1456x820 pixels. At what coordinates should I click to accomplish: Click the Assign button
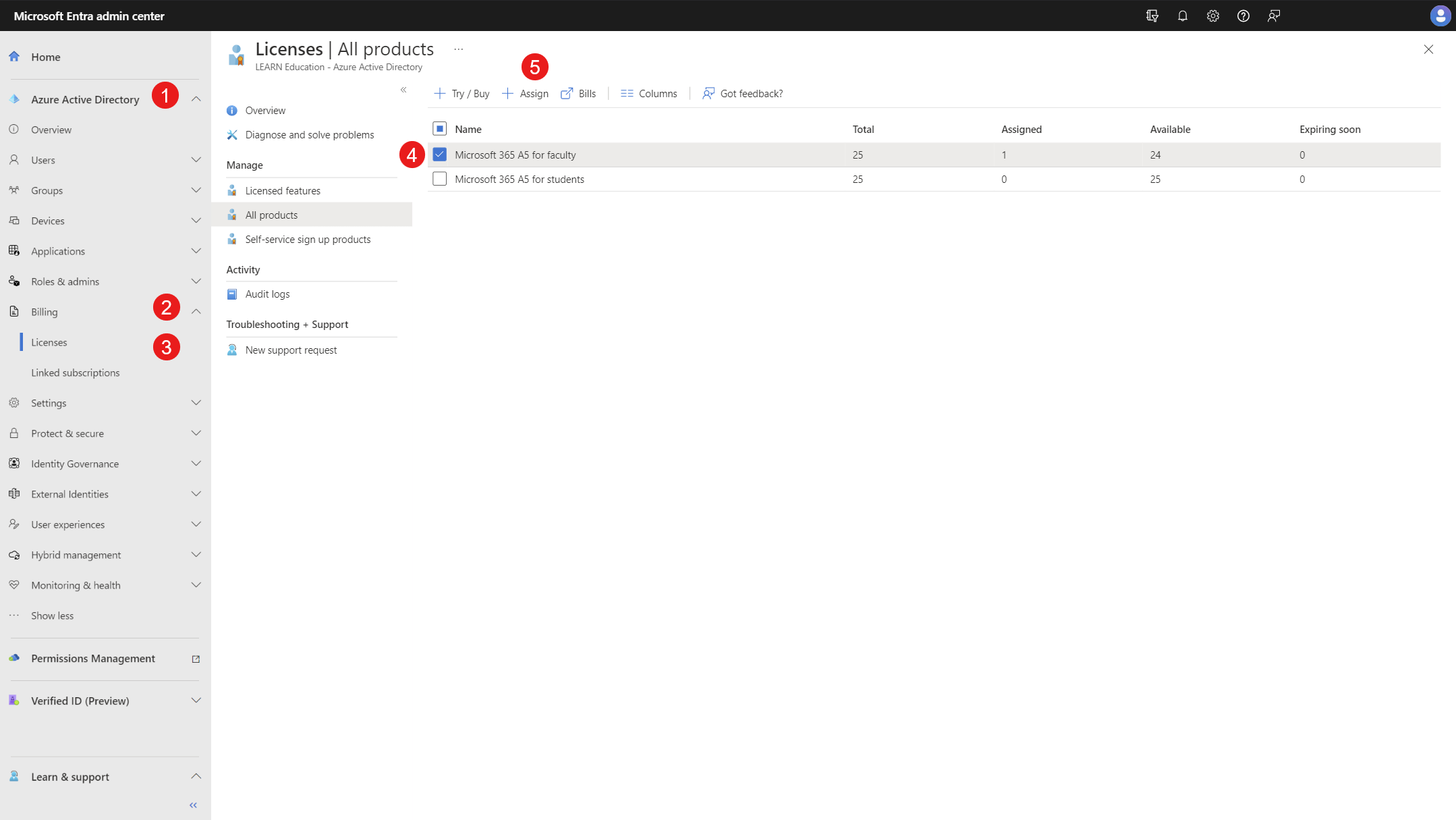[526, 94]
